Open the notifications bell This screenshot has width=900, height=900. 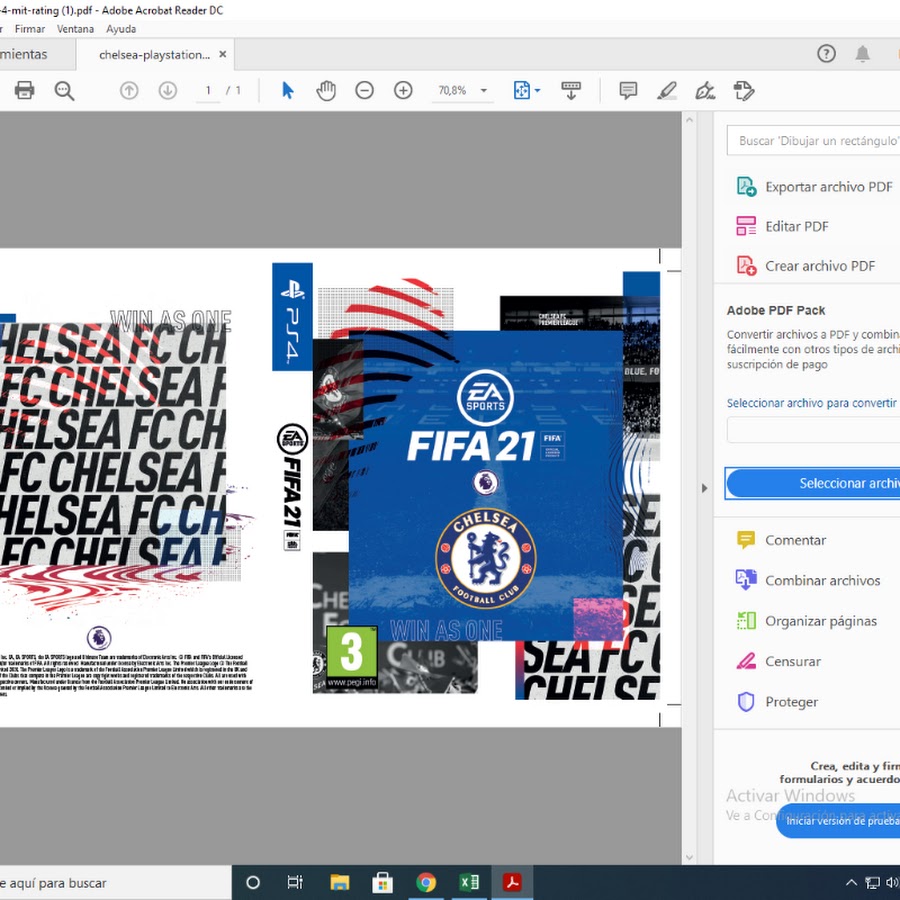(x=862, y=54)
